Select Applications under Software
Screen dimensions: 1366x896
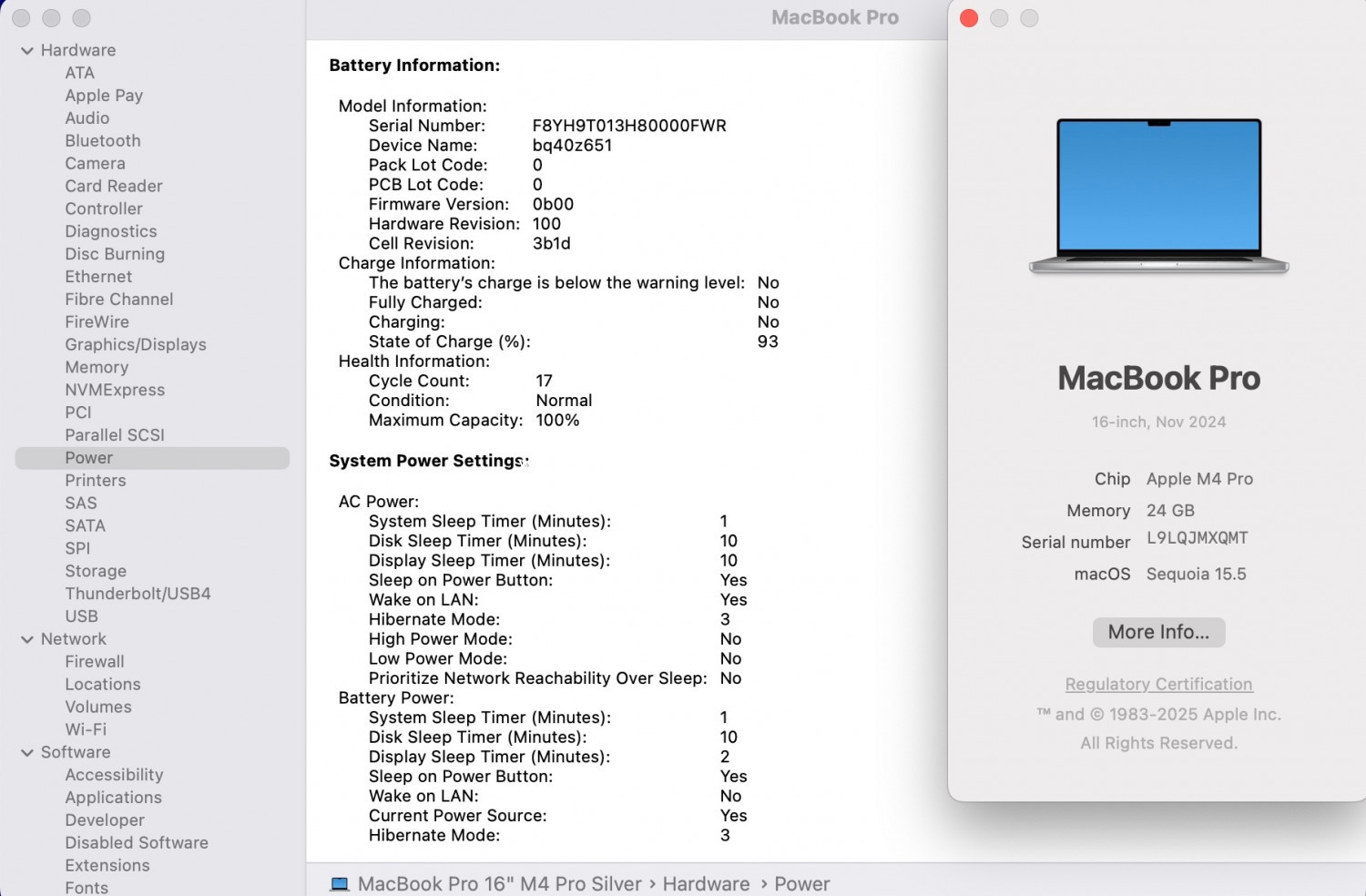click(x=113, y=798)
